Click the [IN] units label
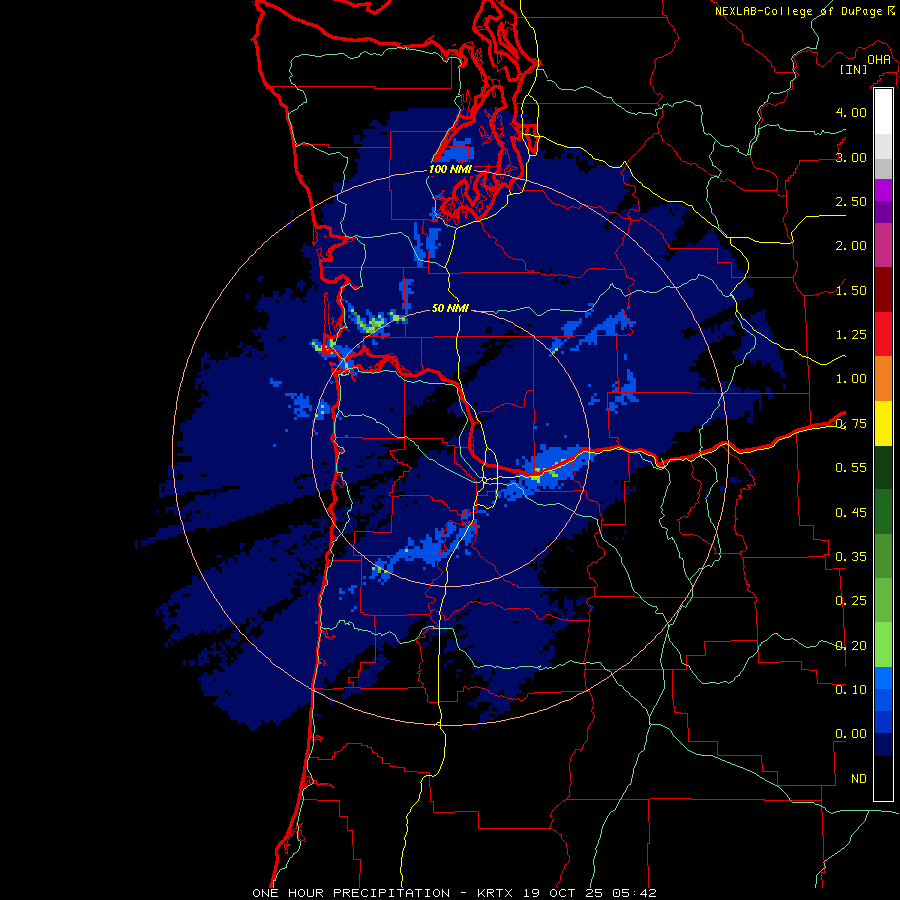The width and height of the screenshot is (900, 900). (853, 69)
